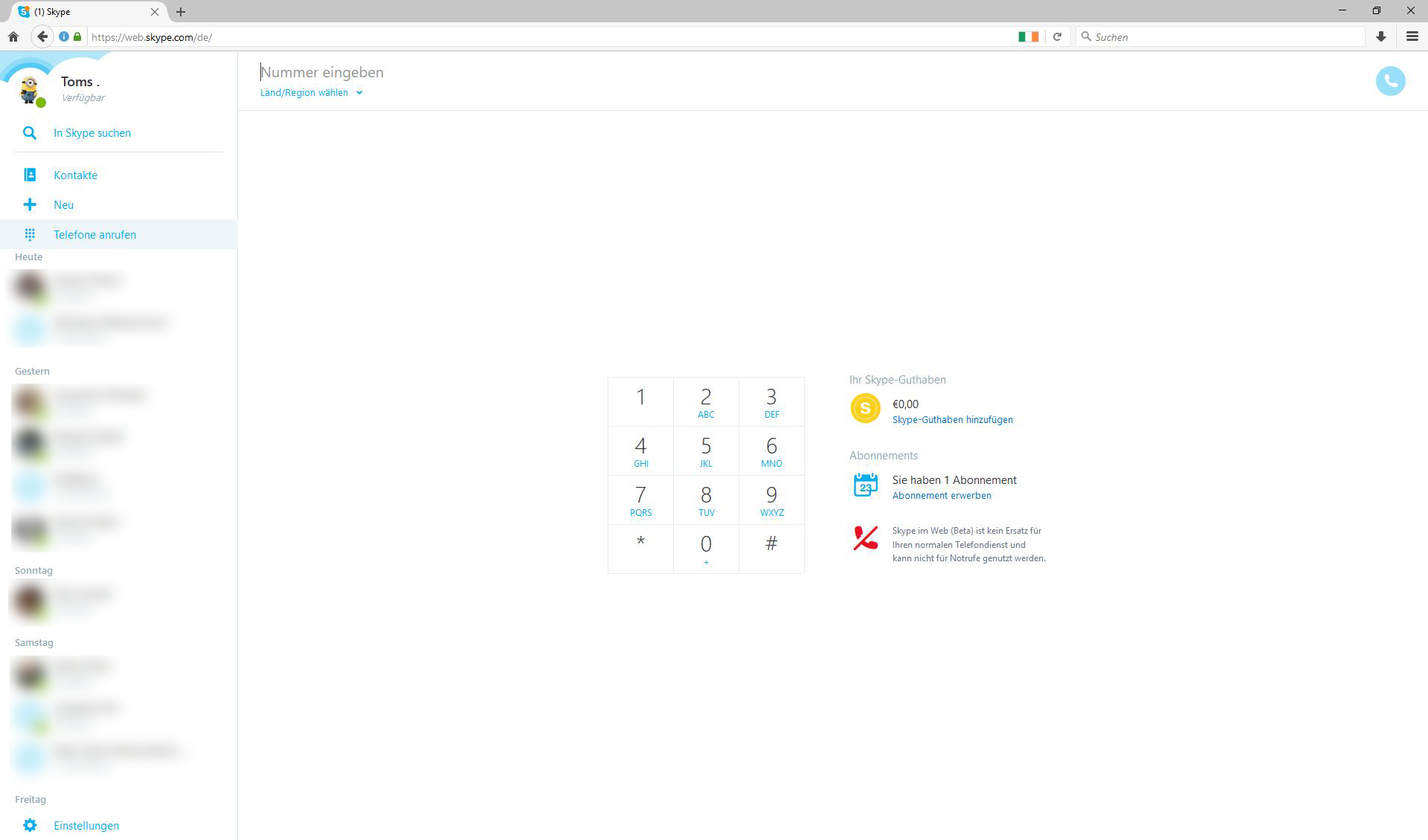Open the first blurred conversation under Sonntag
Viewport: 1428px width, 840px height.
pyautogui.click(x=119, y=601)
